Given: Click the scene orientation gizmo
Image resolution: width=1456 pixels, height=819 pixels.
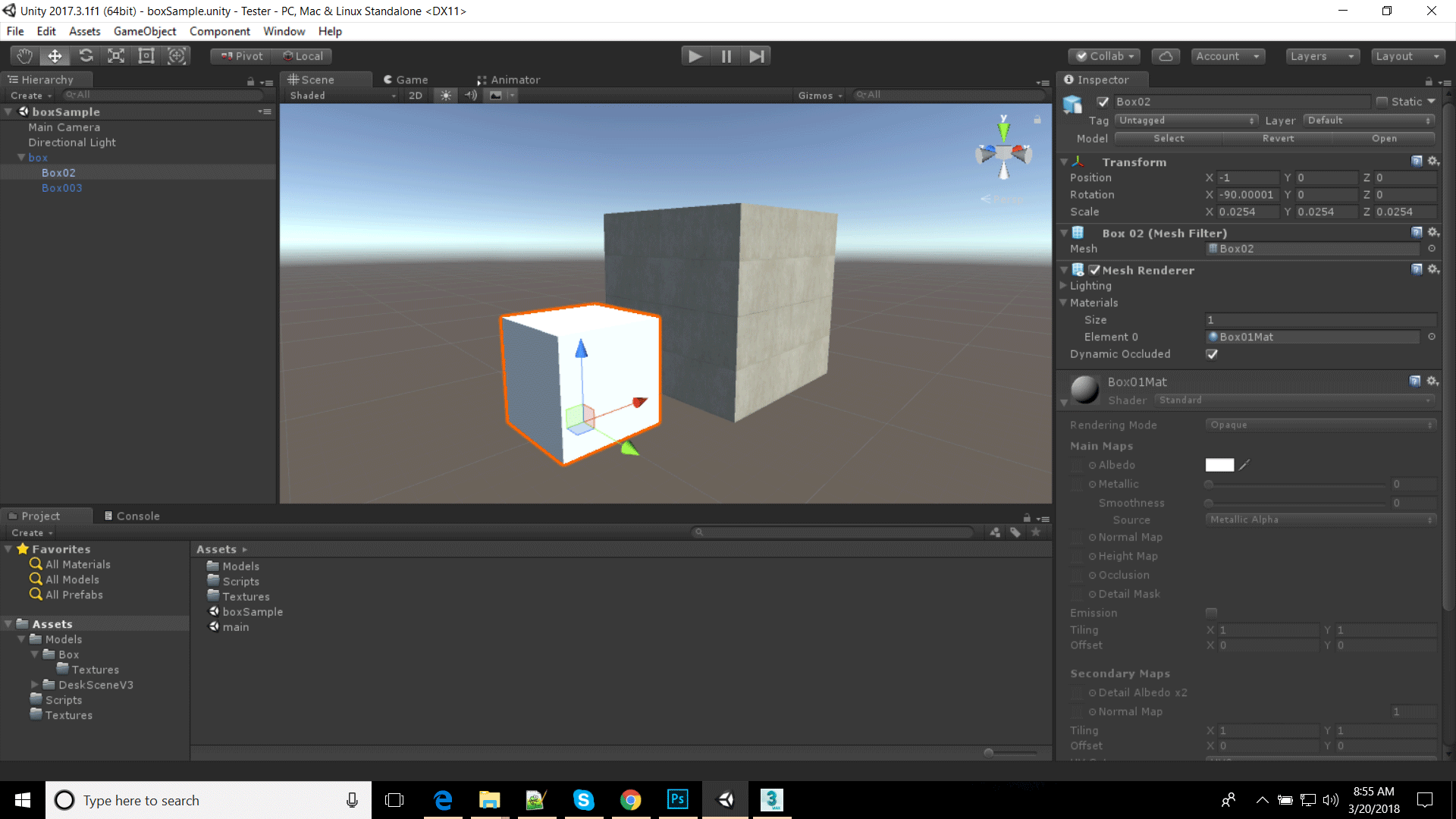Looking at the screenshot, I should 1003,152.
